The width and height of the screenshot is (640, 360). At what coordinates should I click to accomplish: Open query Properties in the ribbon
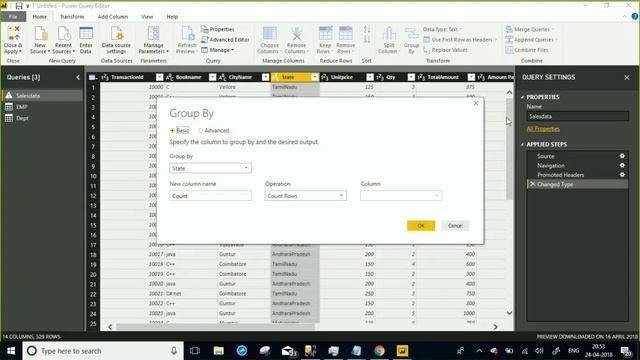click(218, 29)
